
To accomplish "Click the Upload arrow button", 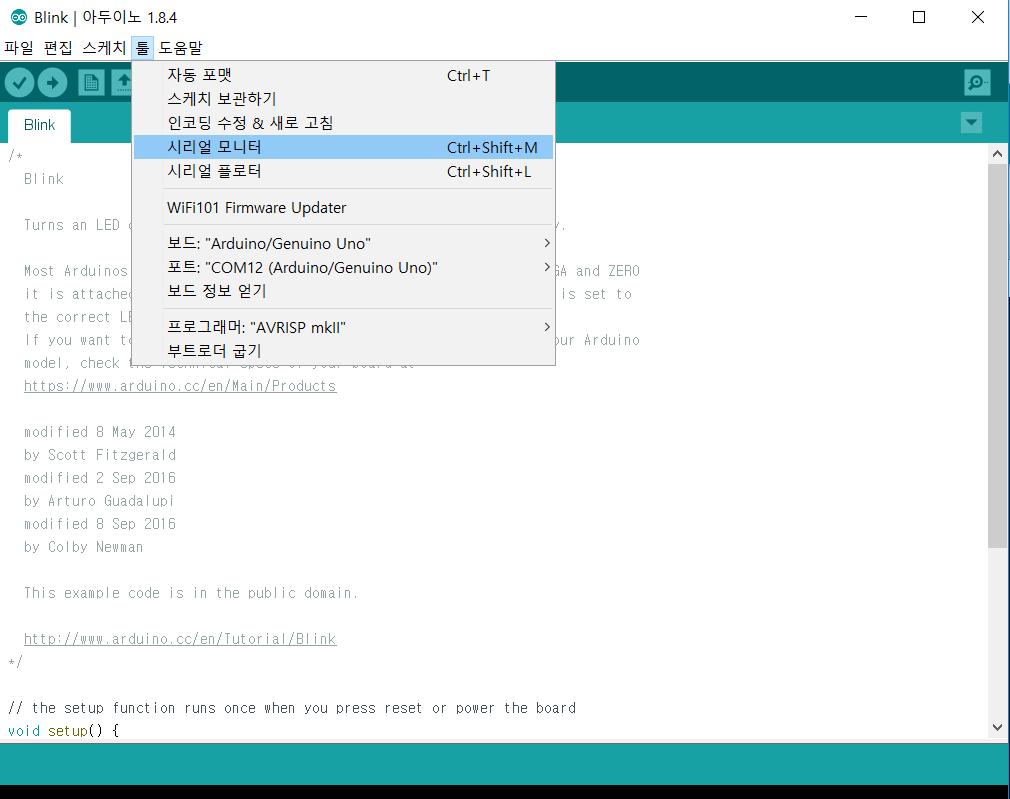I will click(x=52, y=82).
